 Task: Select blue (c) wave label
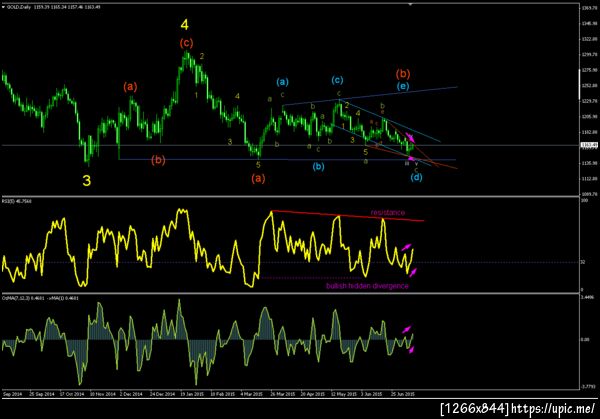pos(337,80)
